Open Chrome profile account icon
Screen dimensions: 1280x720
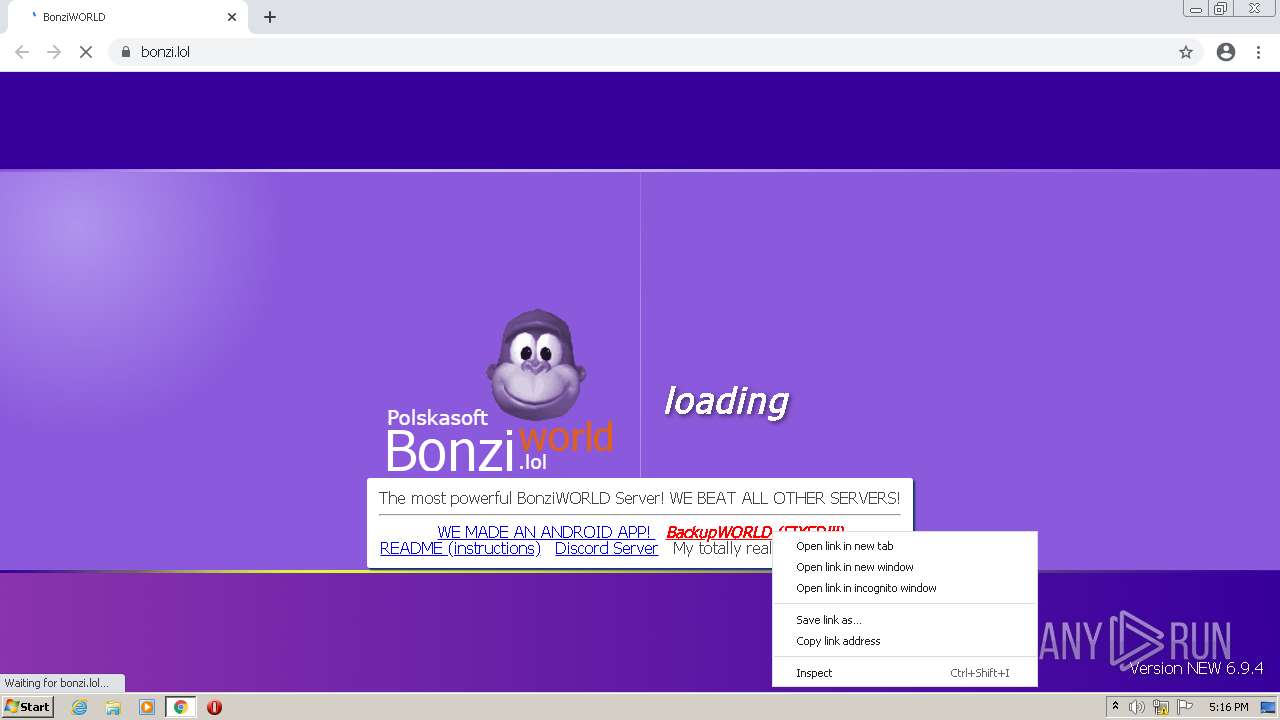click(1226, 52)
